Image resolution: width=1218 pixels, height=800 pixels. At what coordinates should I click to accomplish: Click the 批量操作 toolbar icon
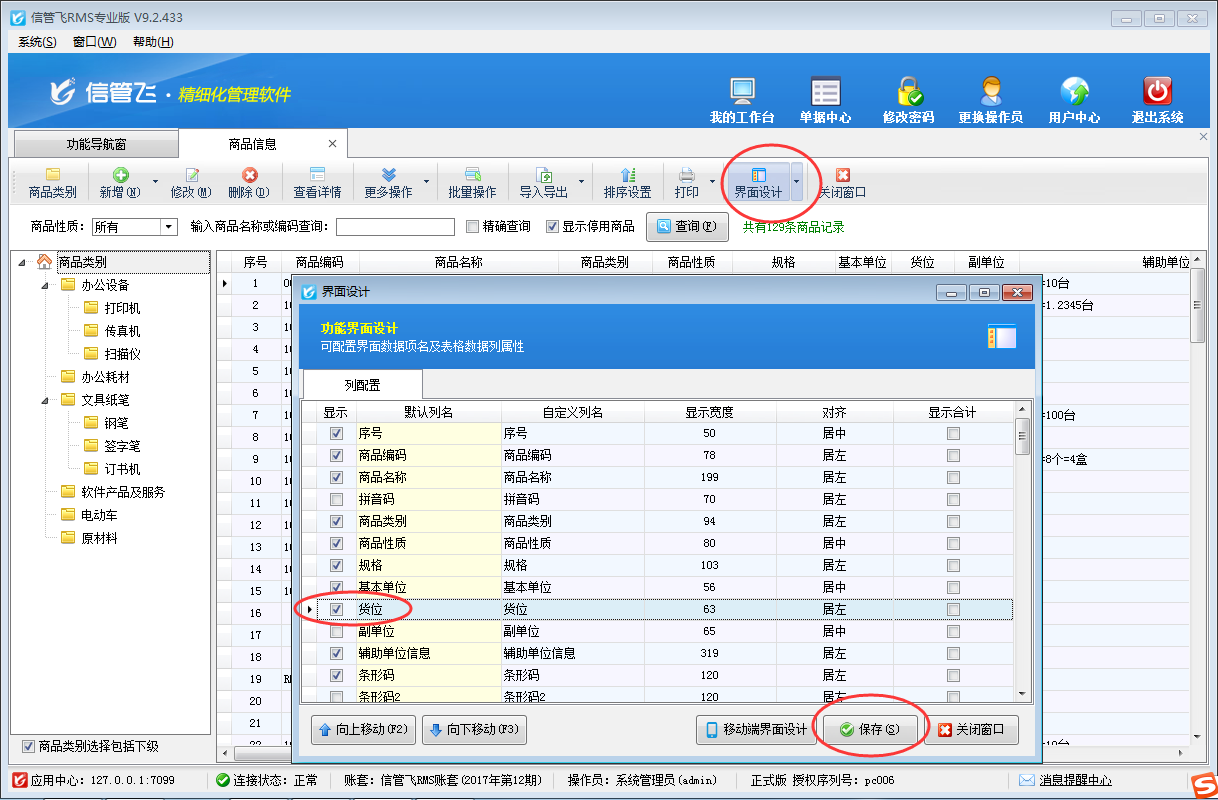pos(472,175)
